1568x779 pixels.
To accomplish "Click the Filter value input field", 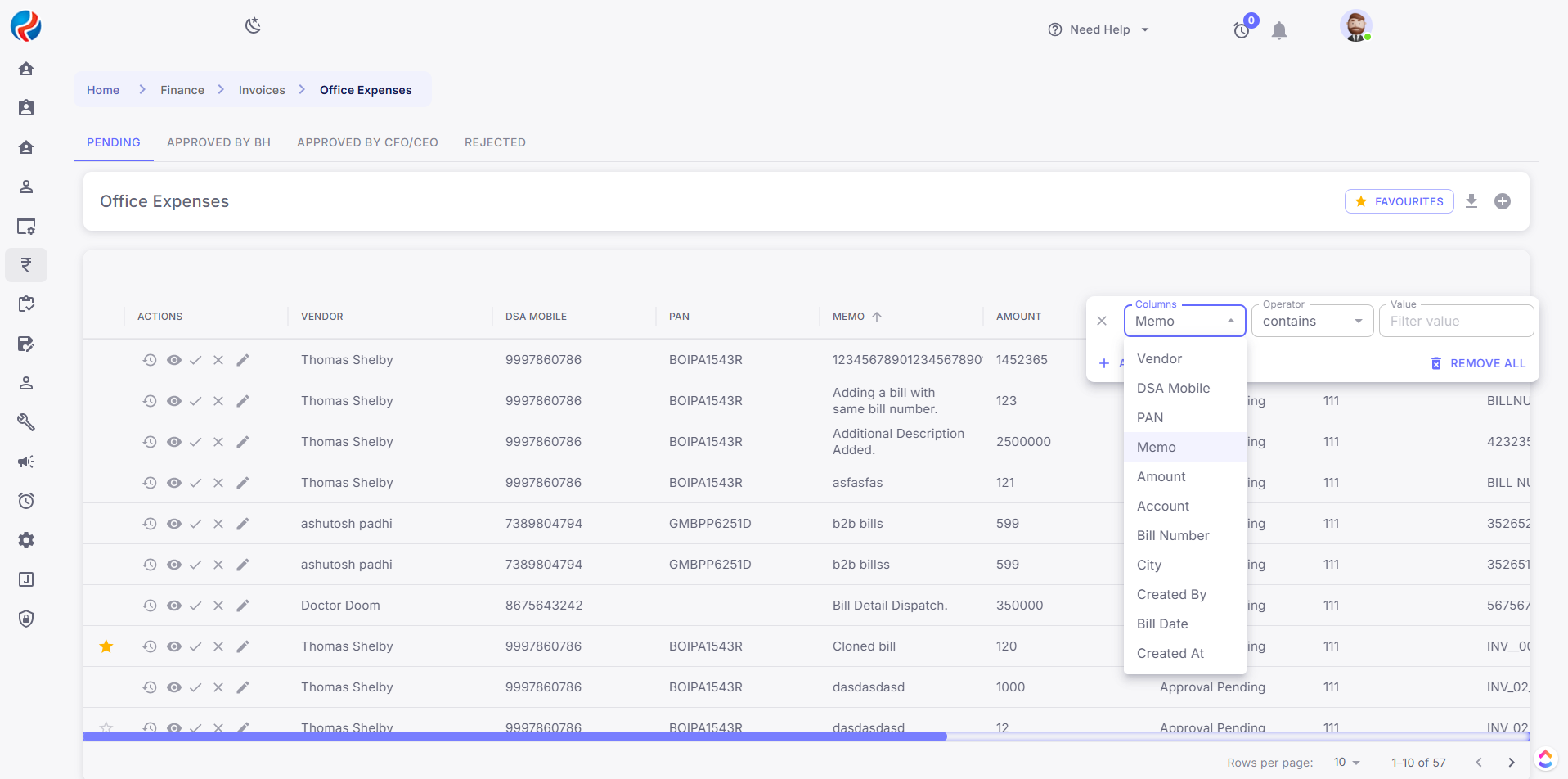I will coord(1456,322).
